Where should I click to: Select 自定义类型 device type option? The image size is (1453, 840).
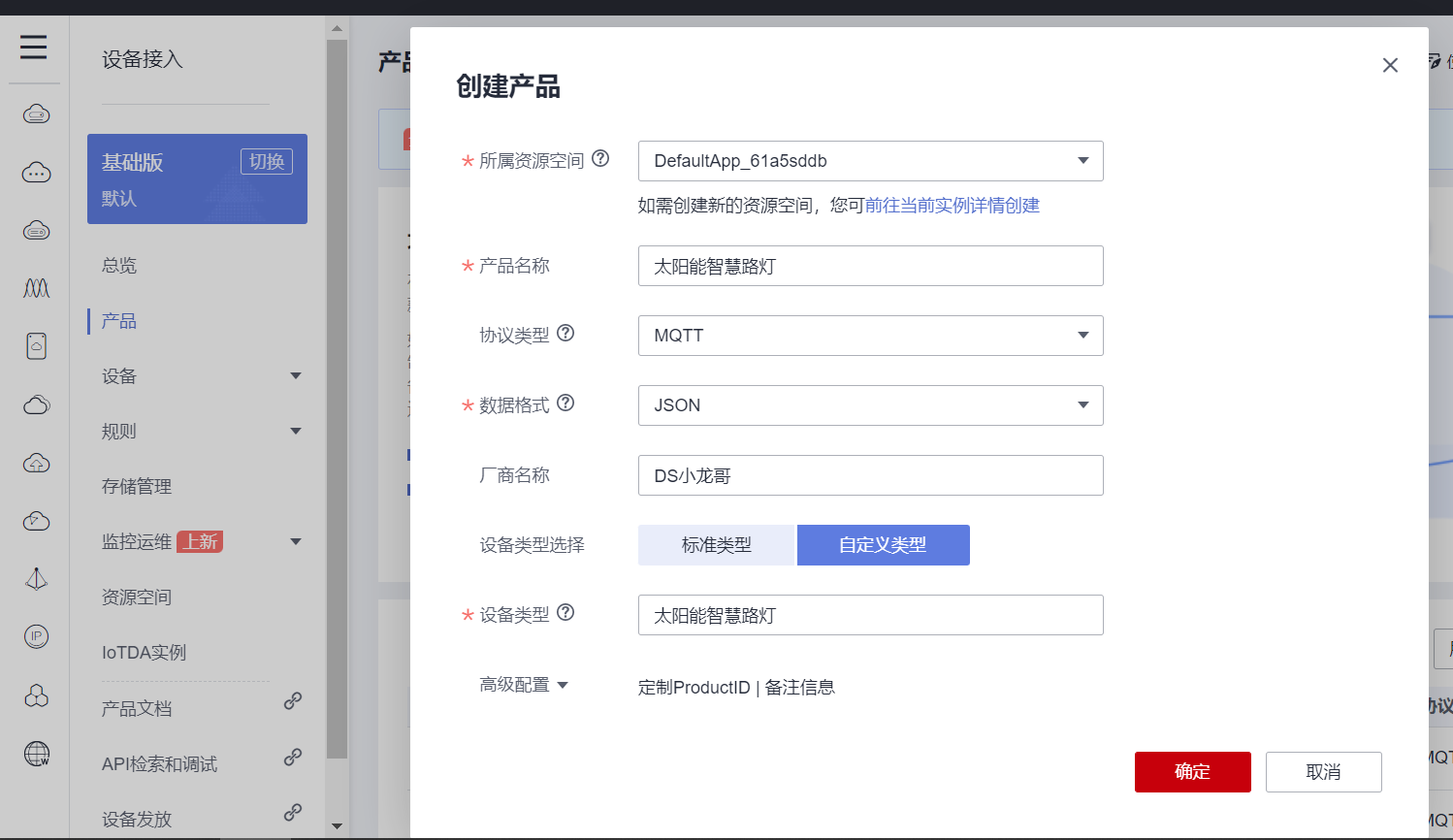point(883,545)
